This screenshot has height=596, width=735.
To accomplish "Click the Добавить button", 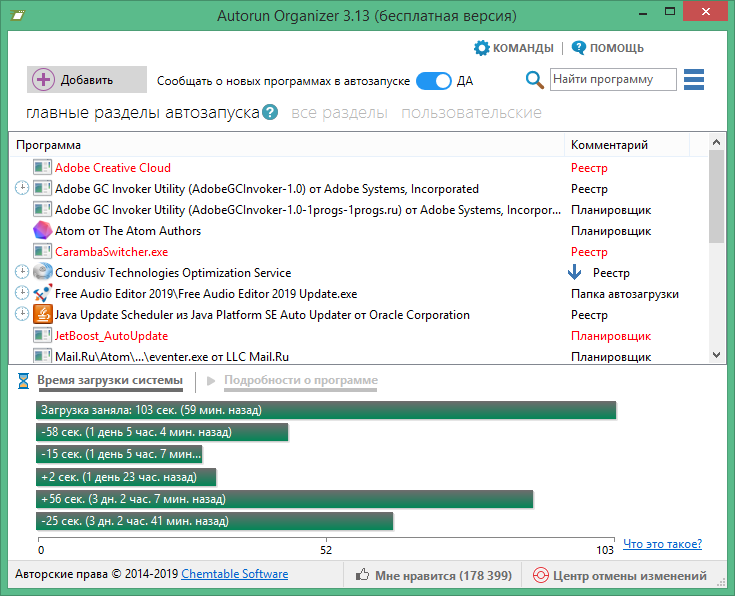I will 87,79.
